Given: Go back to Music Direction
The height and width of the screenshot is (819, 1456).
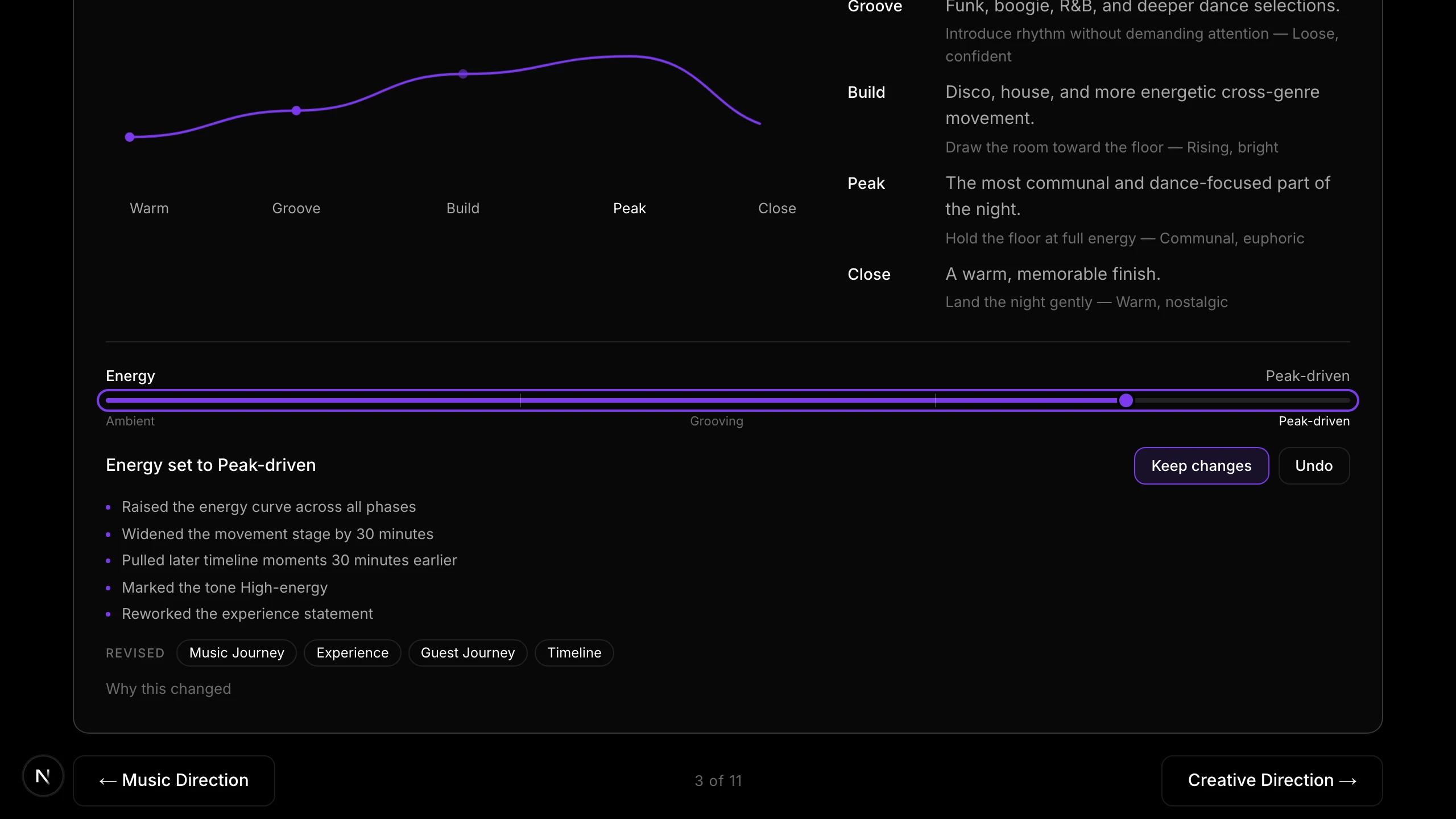Looking at the screenshot, I should point(174,780).
